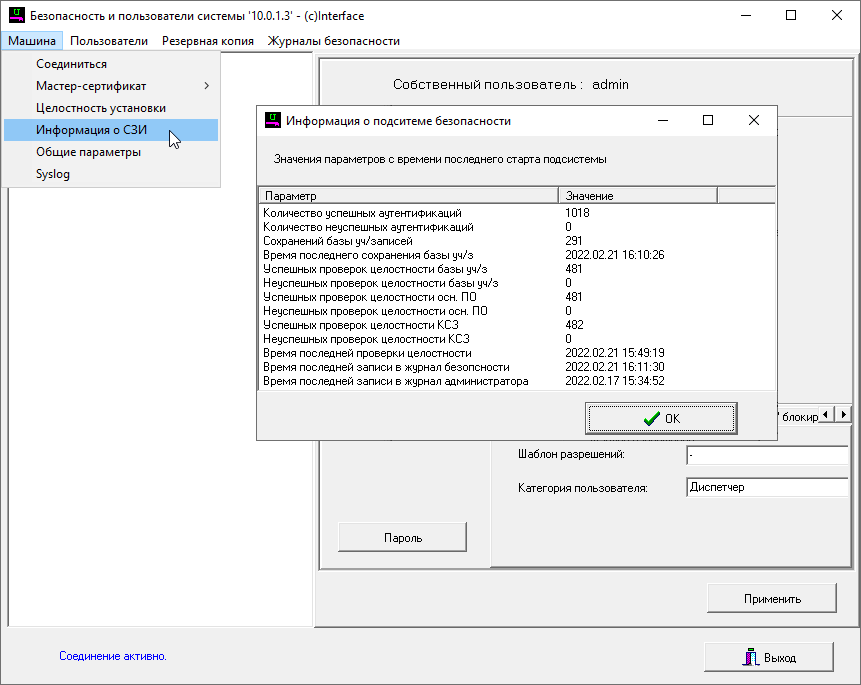Open Syslog from the menu
This screenshot has width=861, height=685.
pyautogui.click(x=53, y=174)
